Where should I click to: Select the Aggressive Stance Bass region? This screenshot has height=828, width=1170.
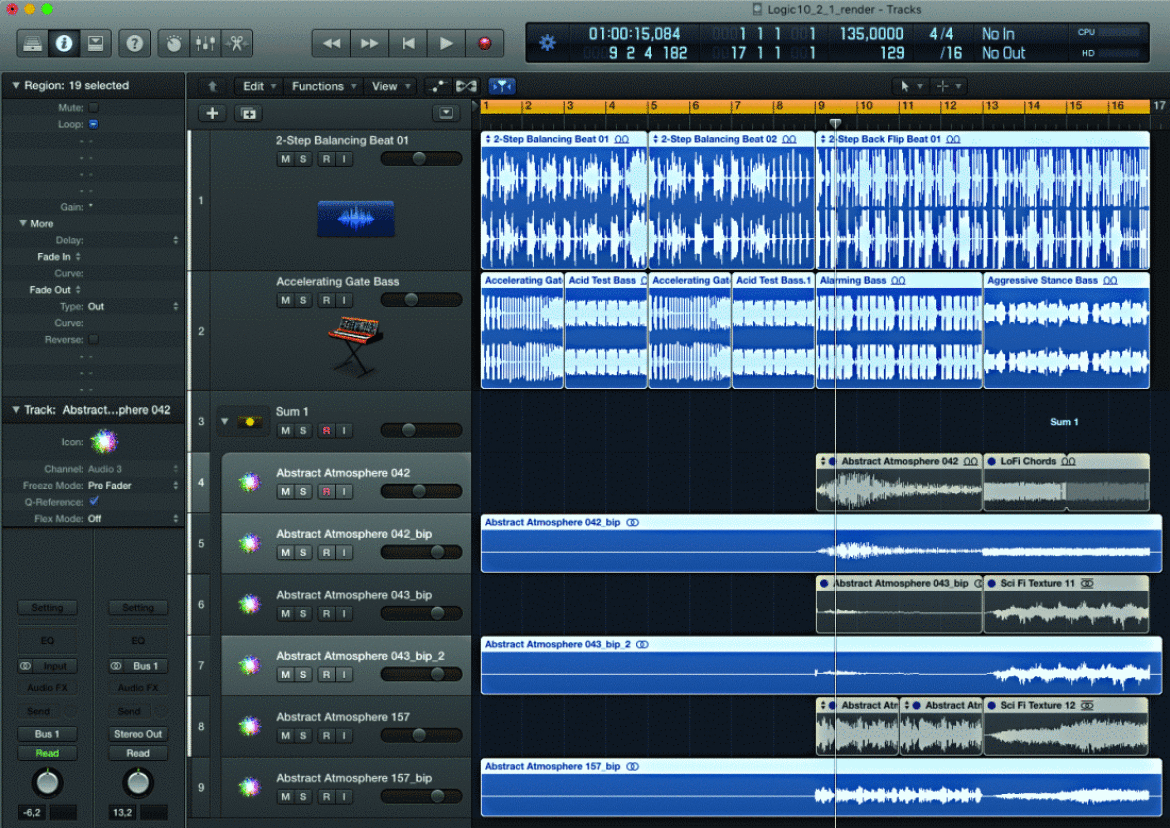click(x=1066, y=330)
